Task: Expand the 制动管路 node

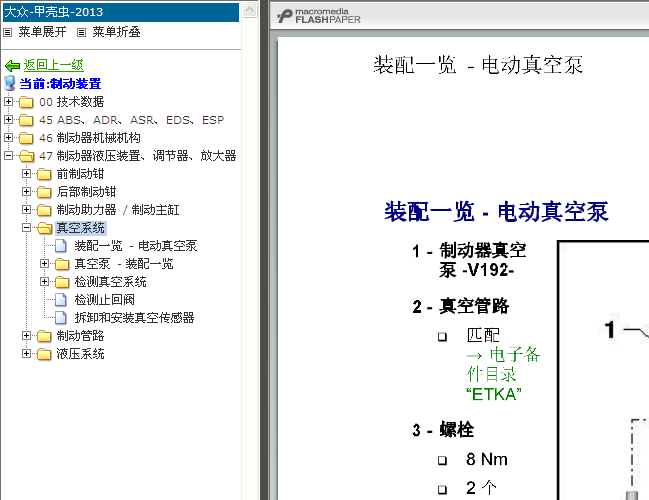Action: 26,335
